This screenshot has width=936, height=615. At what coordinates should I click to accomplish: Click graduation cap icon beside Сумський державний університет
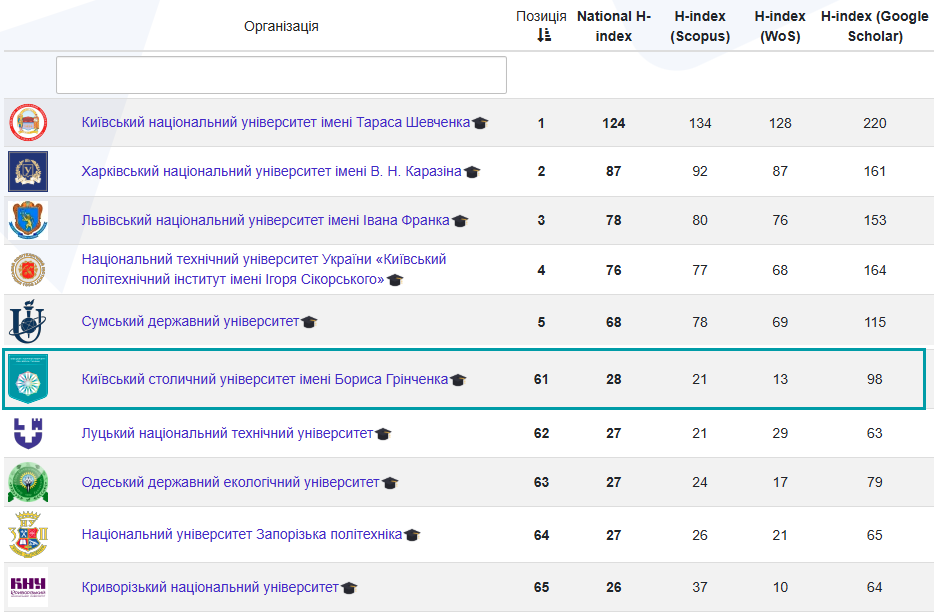pos(309,322)
